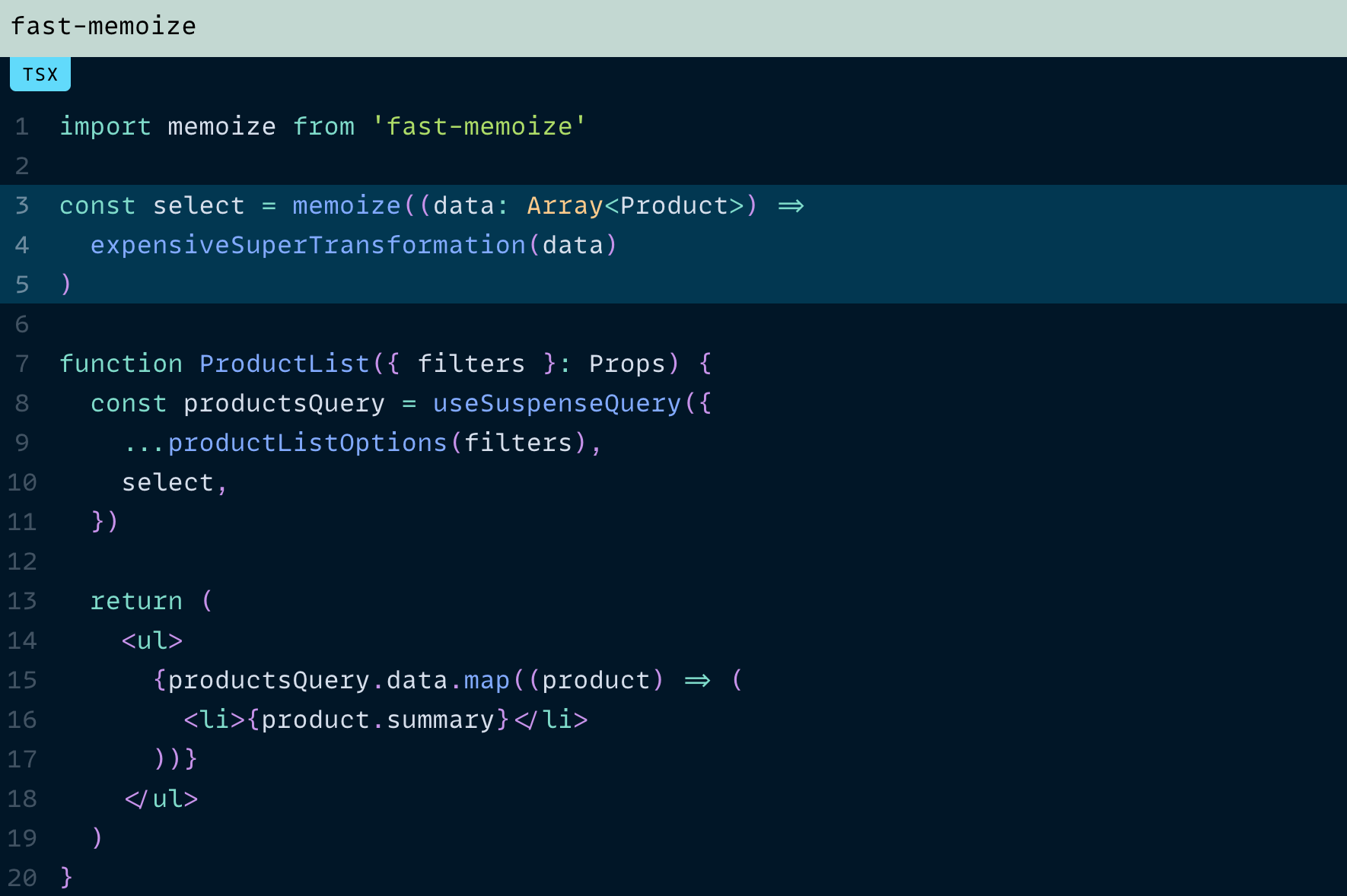The height and width of the screenshot is (896, 1347).
Task: Click 'ProductList' function name
Action: tap(285, 364)
